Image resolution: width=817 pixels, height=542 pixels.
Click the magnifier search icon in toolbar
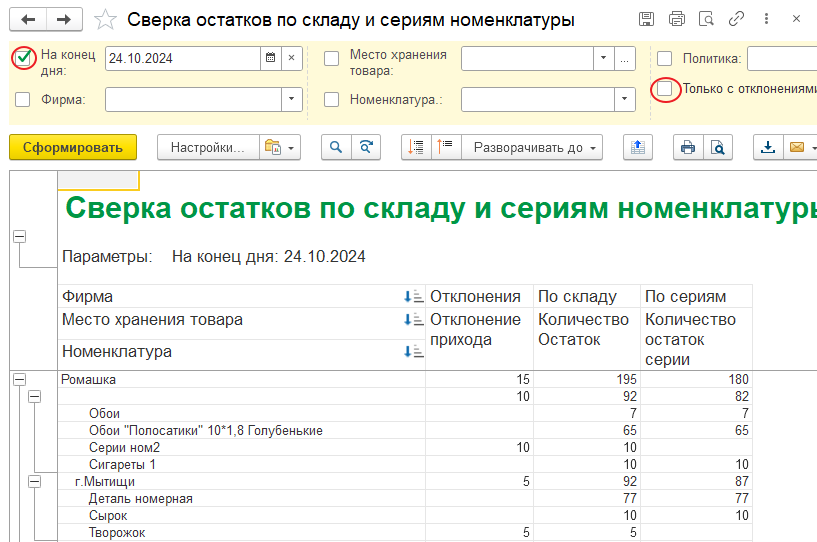[x=336, y=147]
